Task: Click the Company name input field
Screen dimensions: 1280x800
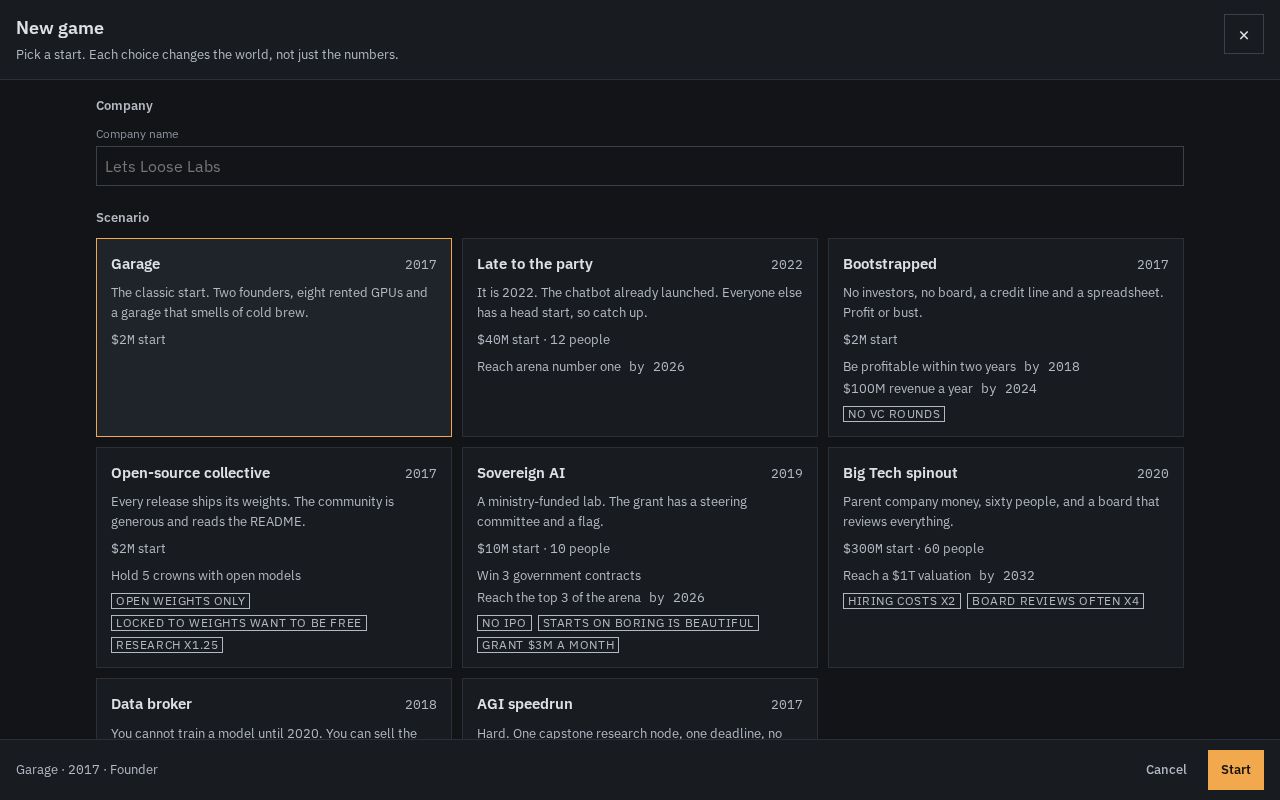Action: coord(640,166)
